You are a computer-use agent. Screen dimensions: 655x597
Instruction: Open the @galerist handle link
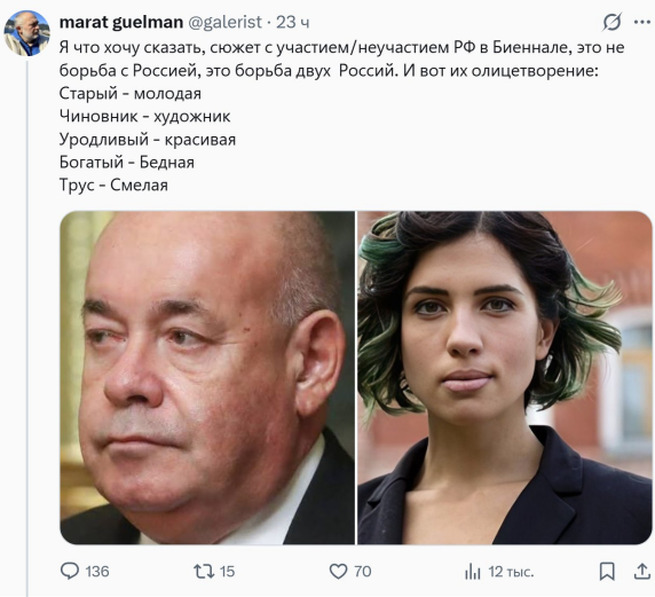(225, 22)
